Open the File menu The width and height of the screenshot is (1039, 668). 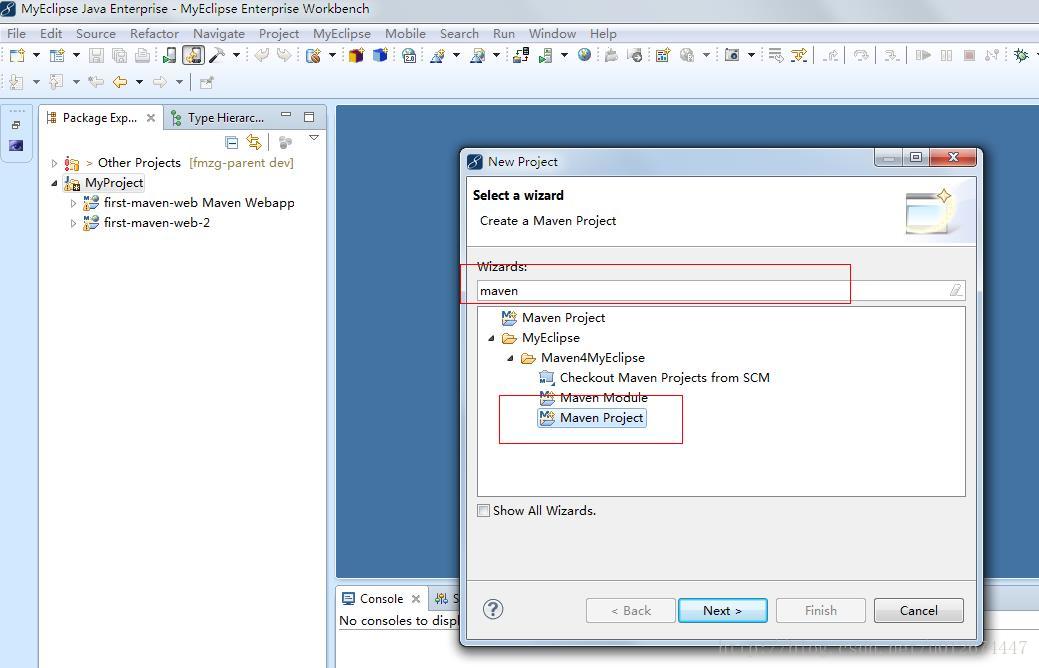pyautogui.click(x=17, y=33)
